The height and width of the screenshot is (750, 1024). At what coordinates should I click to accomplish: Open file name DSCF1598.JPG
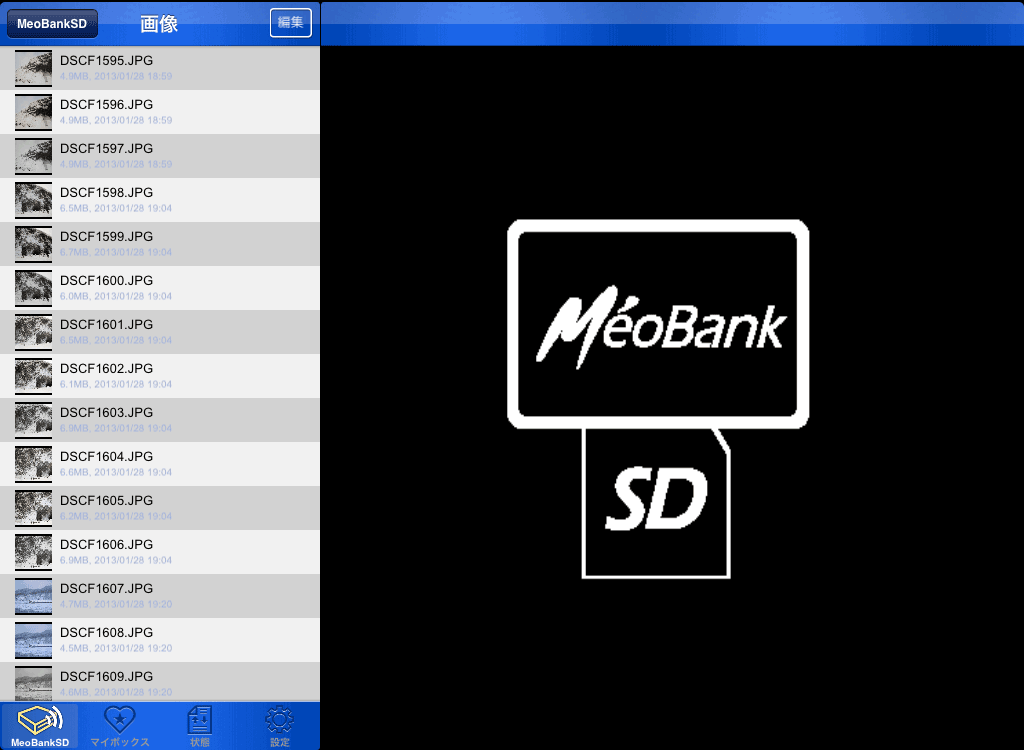(106, 192)
